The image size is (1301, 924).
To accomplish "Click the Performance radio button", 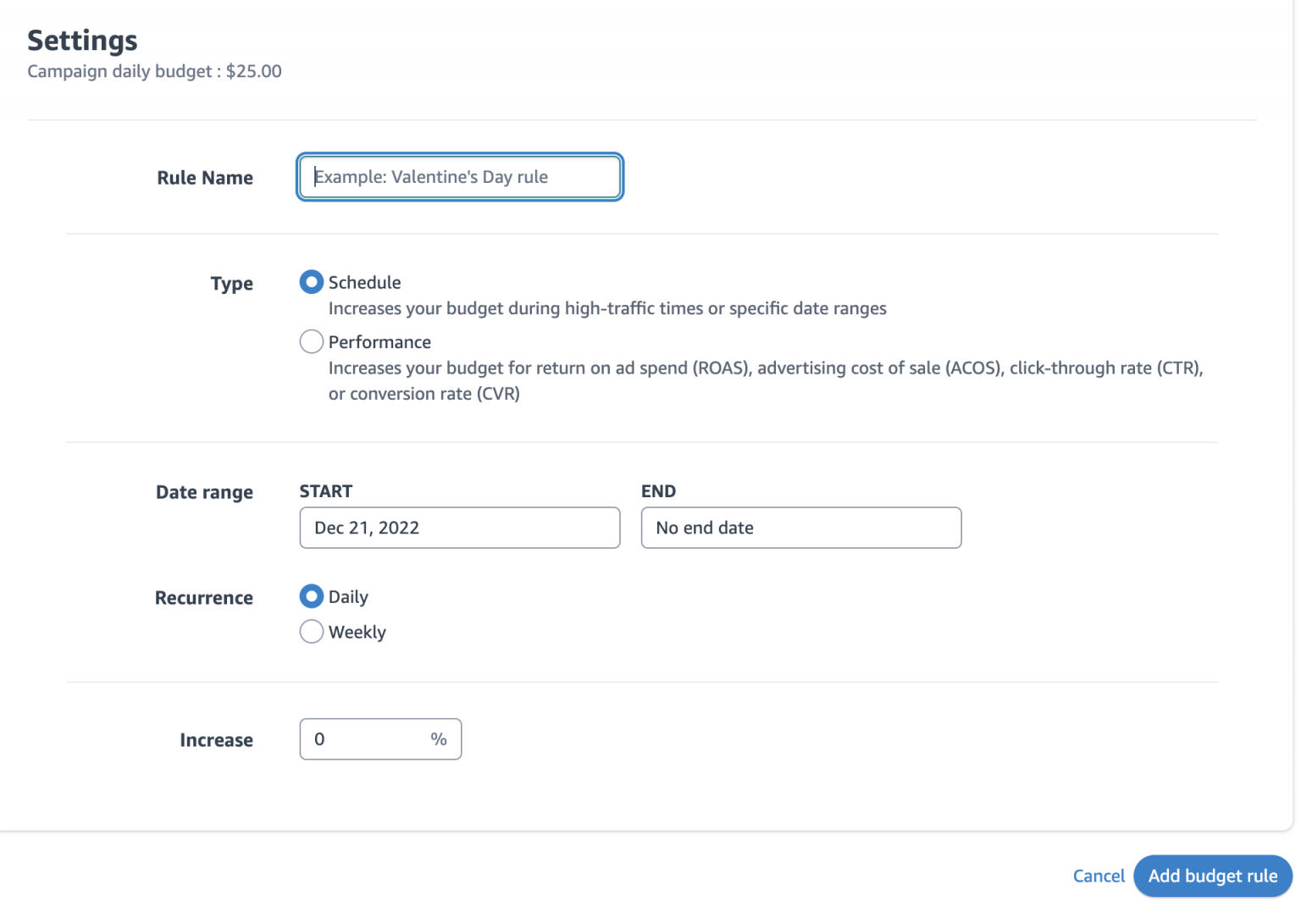I will (311, 341).
